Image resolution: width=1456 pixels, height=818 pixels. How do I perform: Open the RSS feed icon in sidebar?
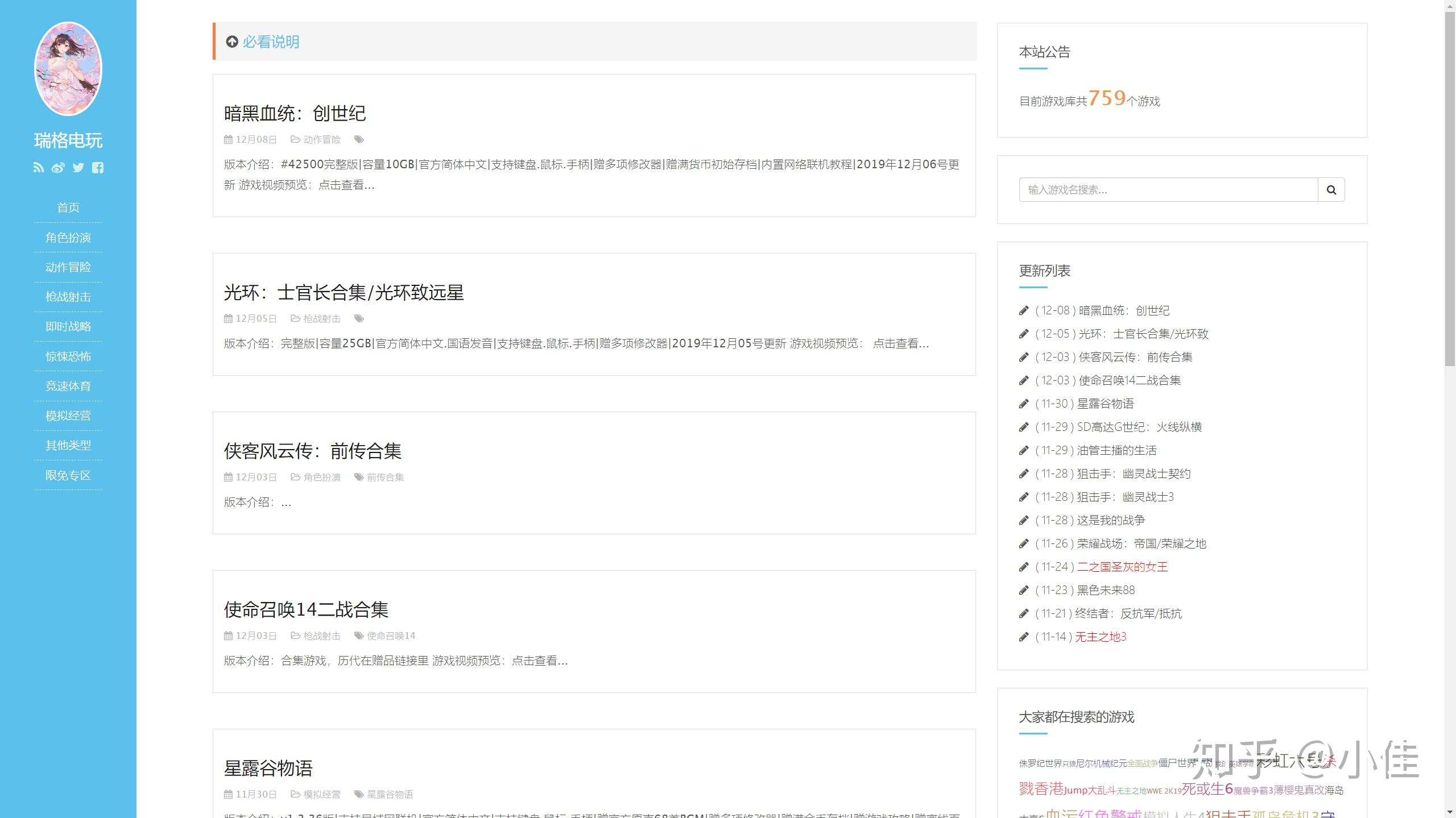(39, 168)
